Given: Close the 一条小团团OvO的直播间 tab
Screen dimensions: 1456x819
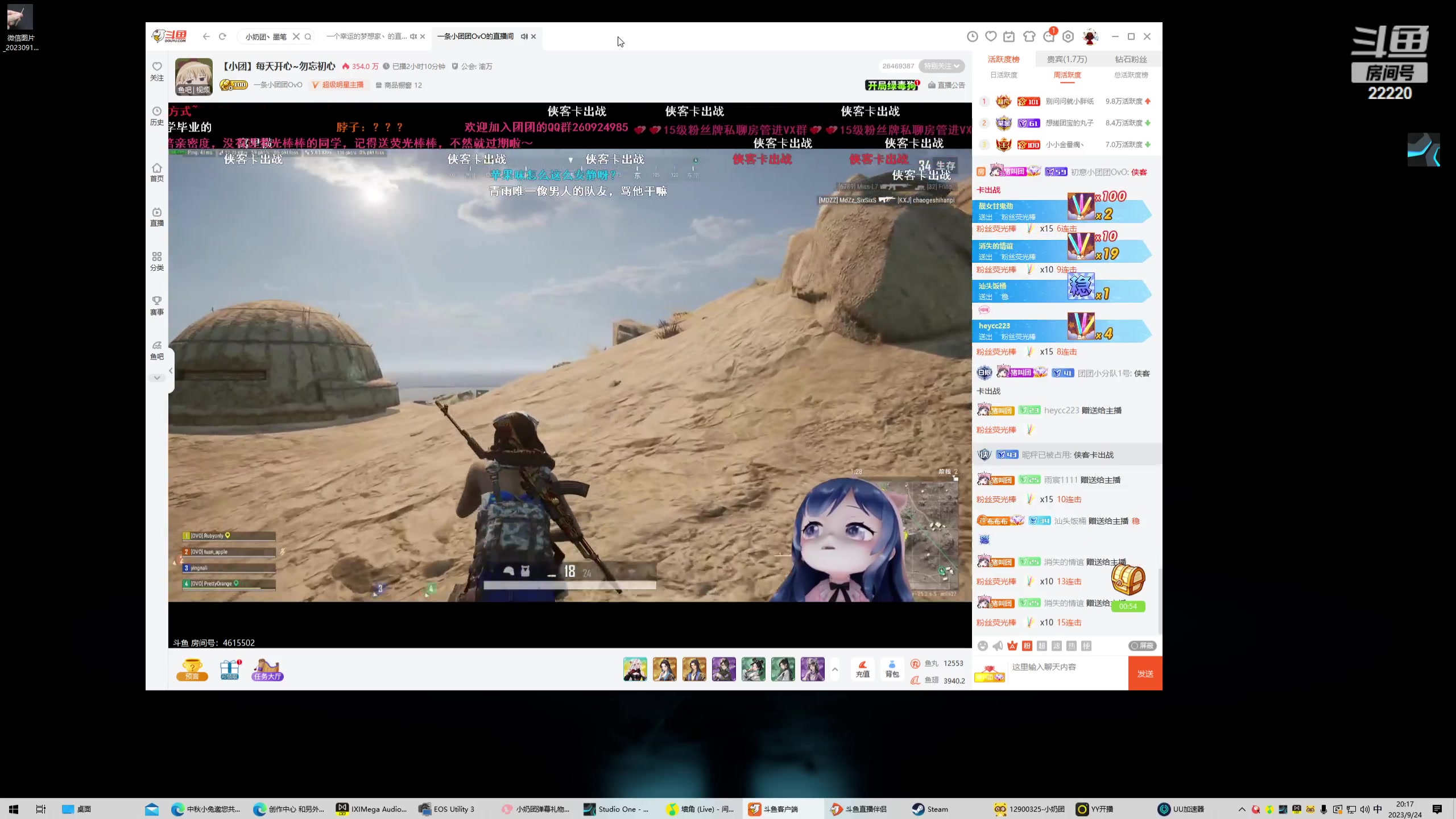Looking at the screenshot, I should tap(533, 36).
